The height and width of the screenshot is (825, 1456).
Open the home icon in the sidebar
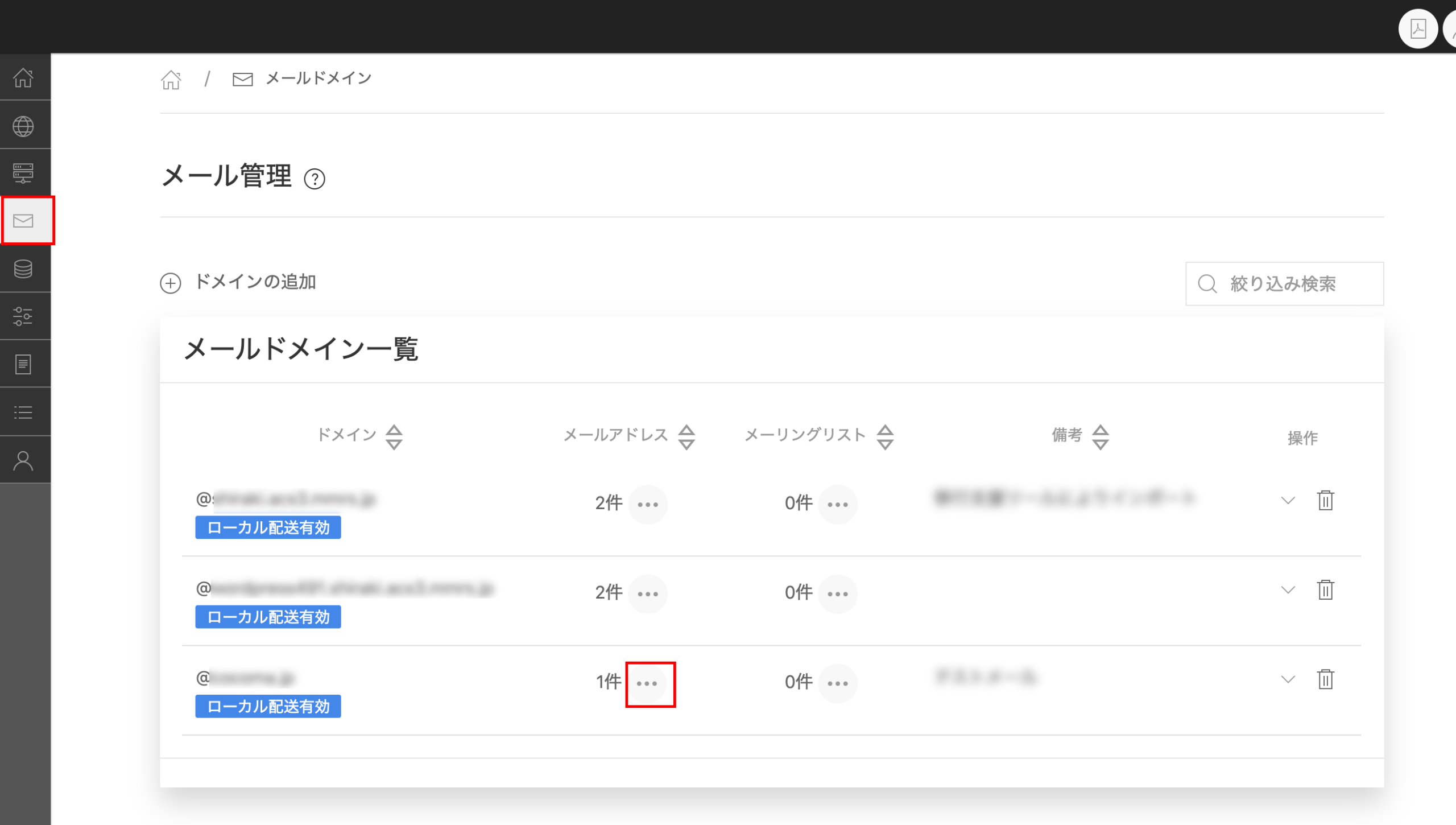[x=23, y=77]
